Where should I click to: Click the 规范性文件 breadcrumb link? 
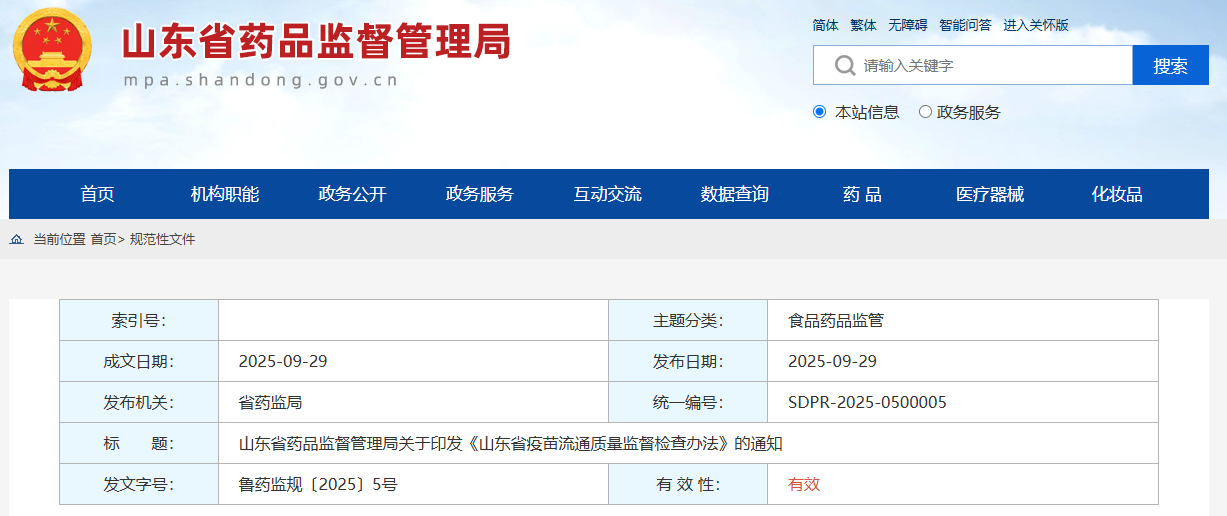tap(162, 240)
